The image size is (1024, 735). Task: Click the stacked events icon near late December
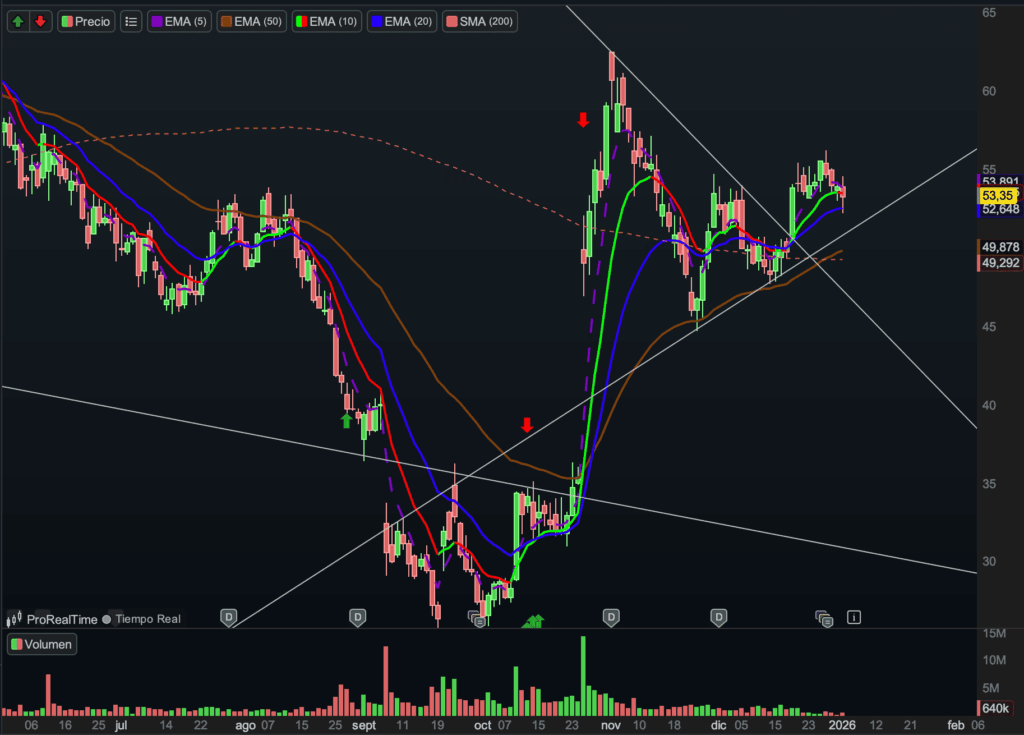[823, 618]
